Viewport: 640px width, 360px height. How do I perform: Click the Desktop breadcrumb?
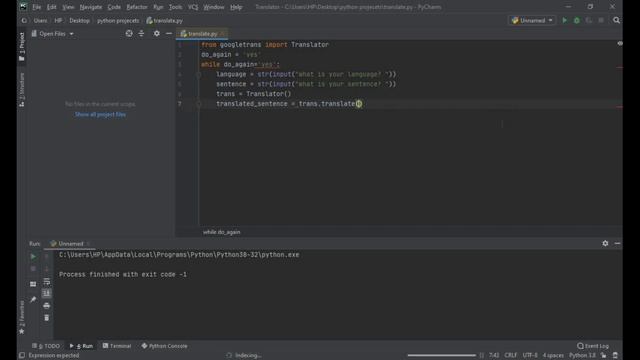pyautogui.click(x=79, y=20)
